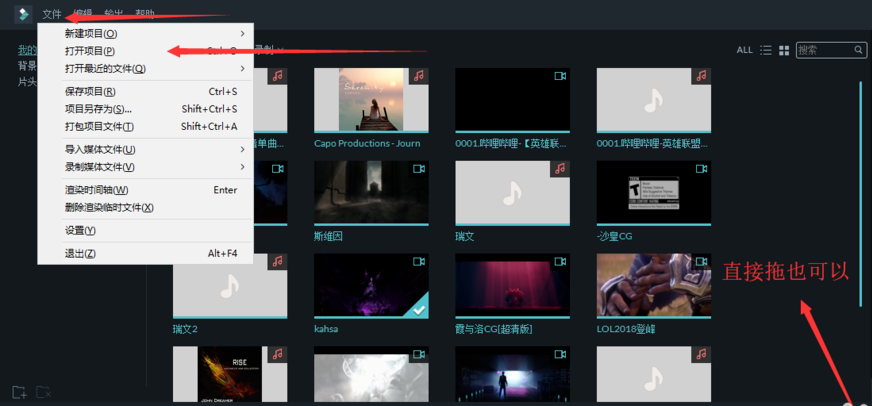The width and height of the screenshot is (872, 406).
Task: Click music note badge on RISE album clip
Action: pos(278,354)
